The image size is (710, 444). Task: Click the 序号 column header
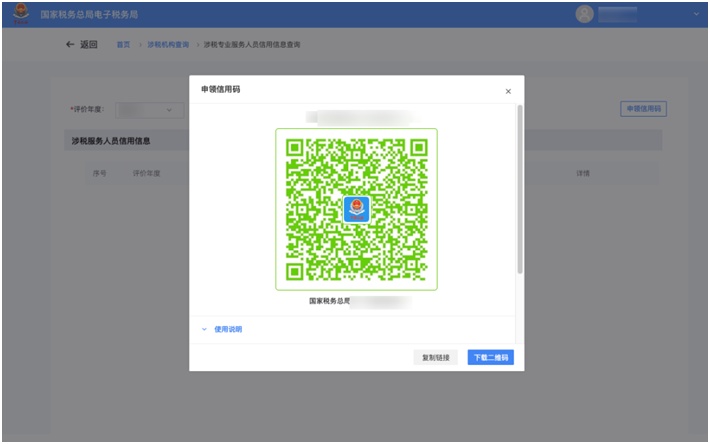point(99,173)
